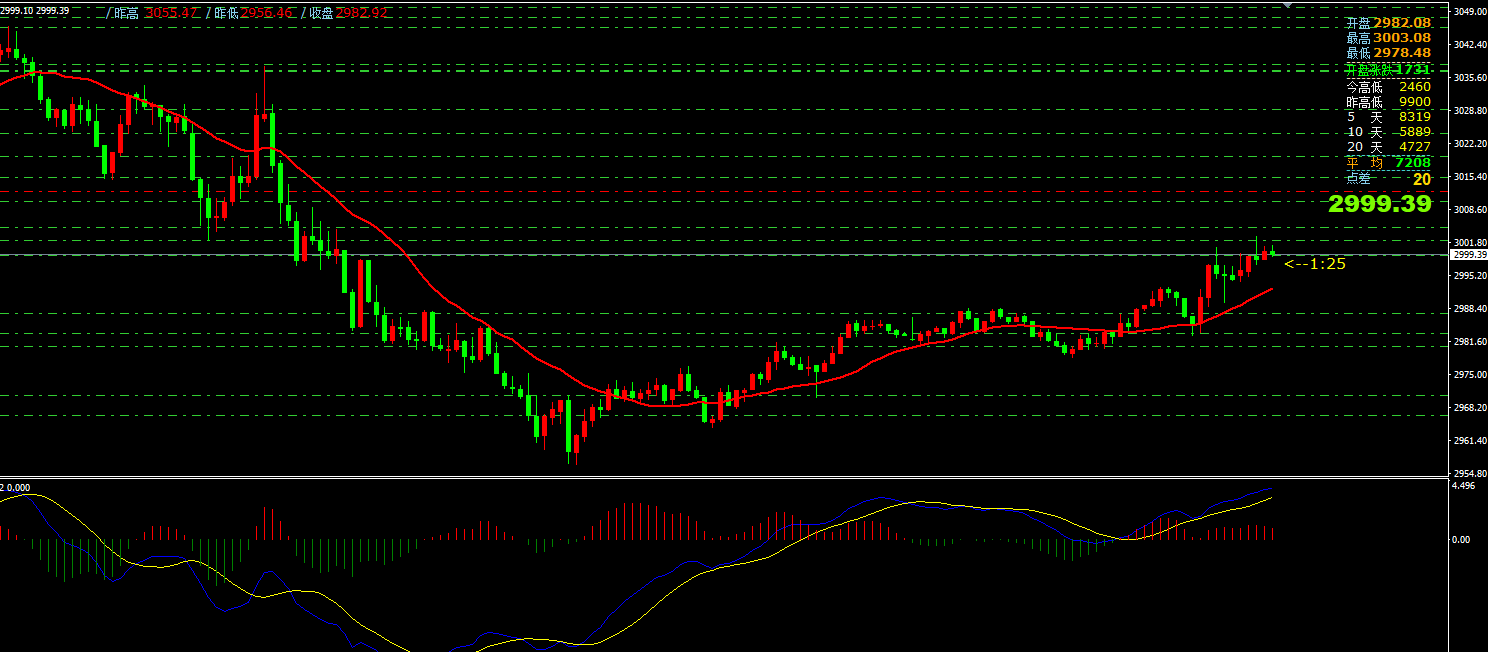The height and width of the screenshot is (652, 1488).
Task: Select the 昨高低 9900 range label
Action: pyautogui.click(x=1388, y=102)
